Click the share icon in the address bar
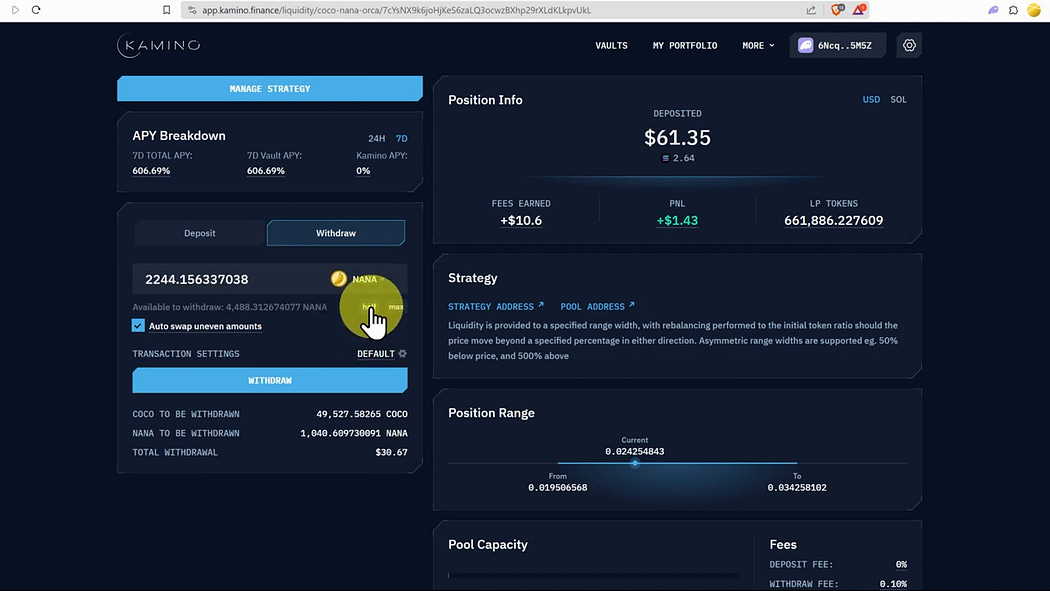The height and width of the screenshot is (591, 1050). 811,10
